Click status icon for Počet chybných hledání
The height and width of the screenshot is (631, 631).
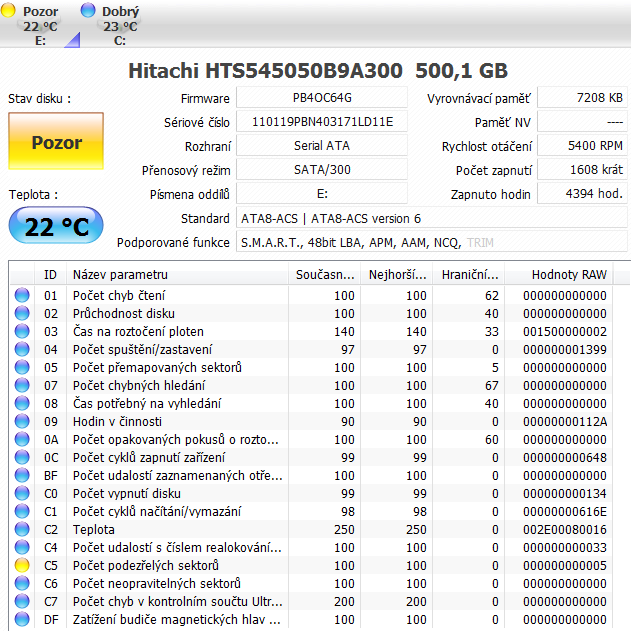pos(22,386)
